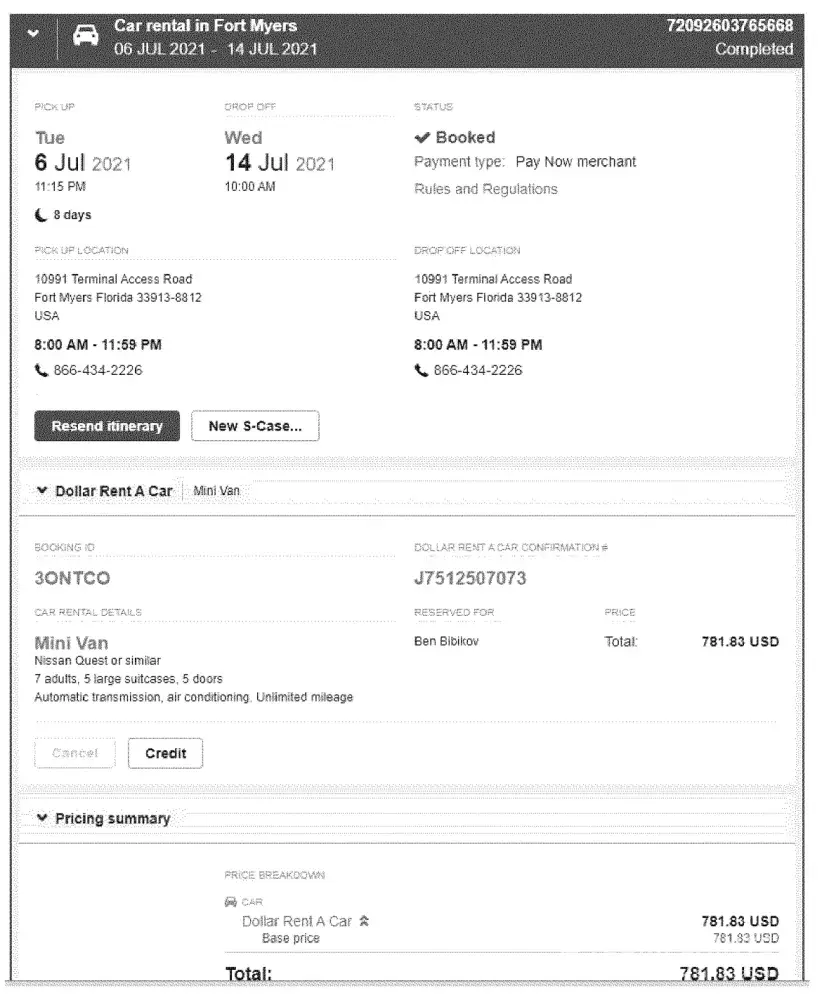Click itinerary number 72092603765668 in header
The width and height of the screenshot is (822, 1000).
click(x=729, y=26)
